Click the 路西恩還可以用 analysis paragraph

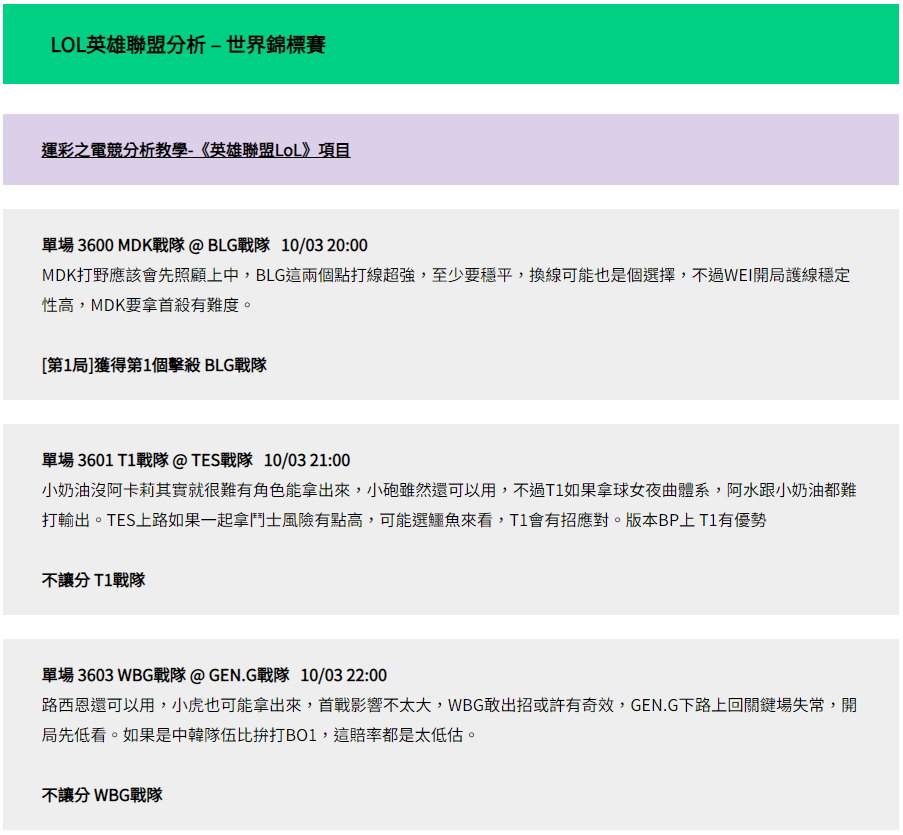coord(449,720)
